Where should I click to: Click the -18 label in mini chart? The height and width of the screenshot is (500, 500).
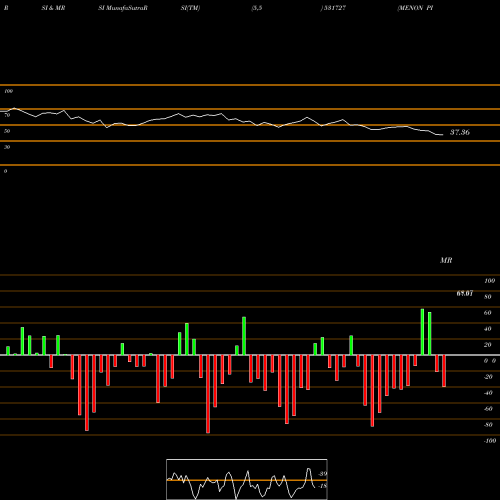click(323, 486)
